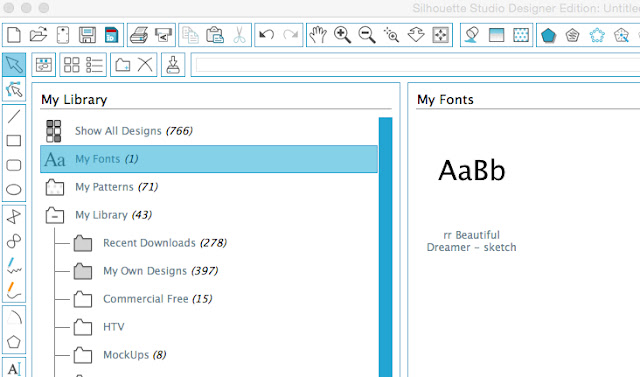
Task: Choose the Edit Points tool
Action: pyautogui.click(x=14, y=89)
